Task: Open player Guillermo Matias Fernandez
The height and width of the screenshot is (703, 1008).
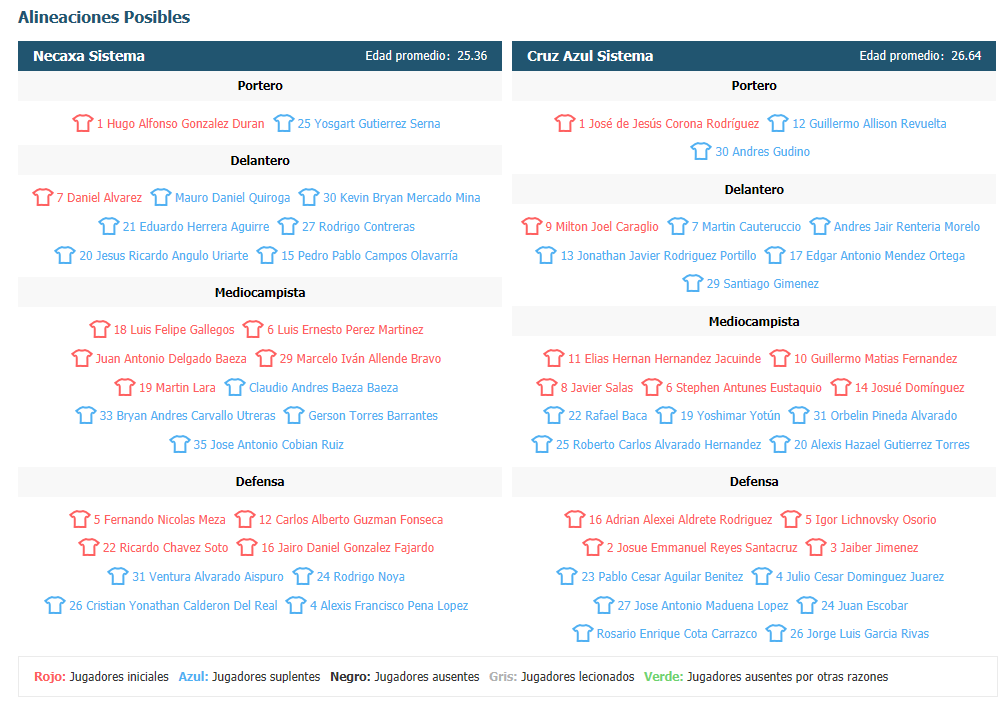Action: (876, 358)
